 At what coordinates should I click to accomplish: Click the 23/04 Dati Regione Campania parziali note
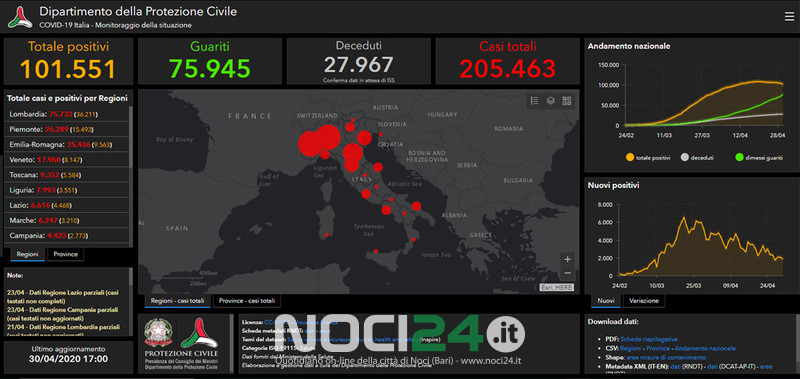tap(63, 314)
